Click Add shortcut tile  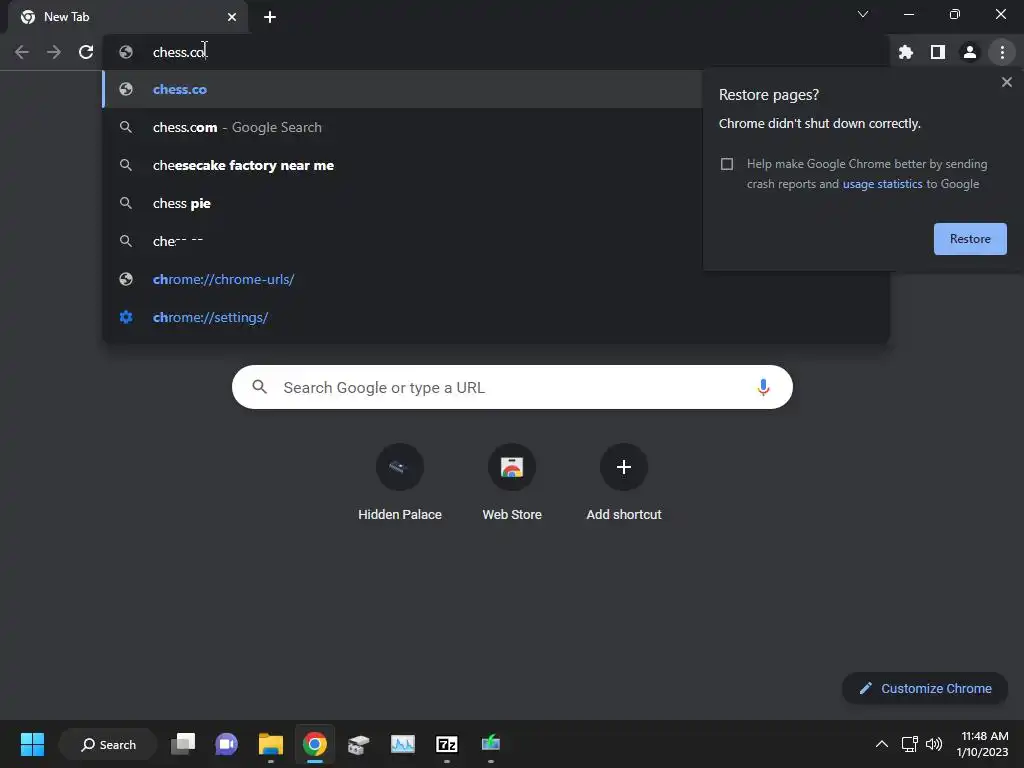coord(624,483)
